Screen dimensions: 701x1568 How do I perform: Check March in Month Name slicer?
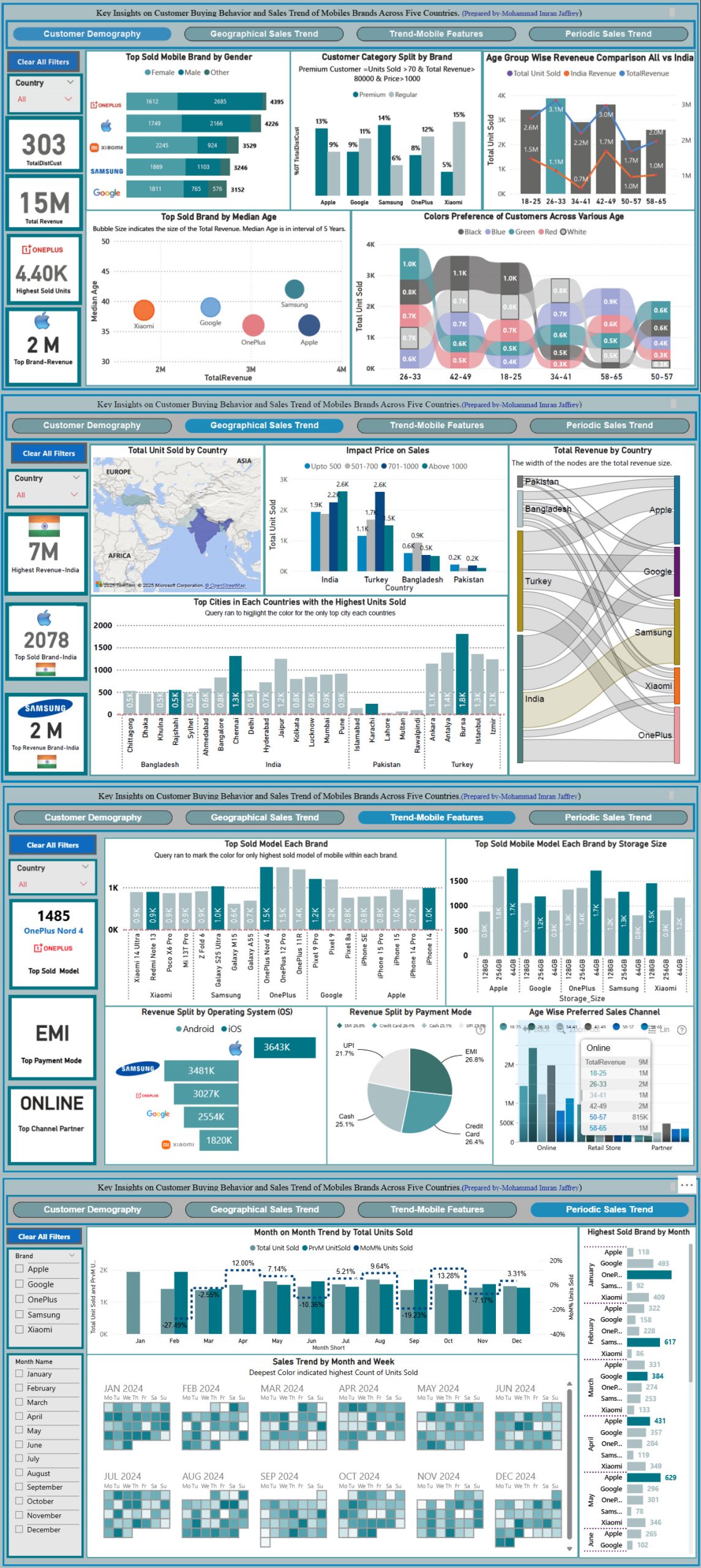tap(20, 1402)
